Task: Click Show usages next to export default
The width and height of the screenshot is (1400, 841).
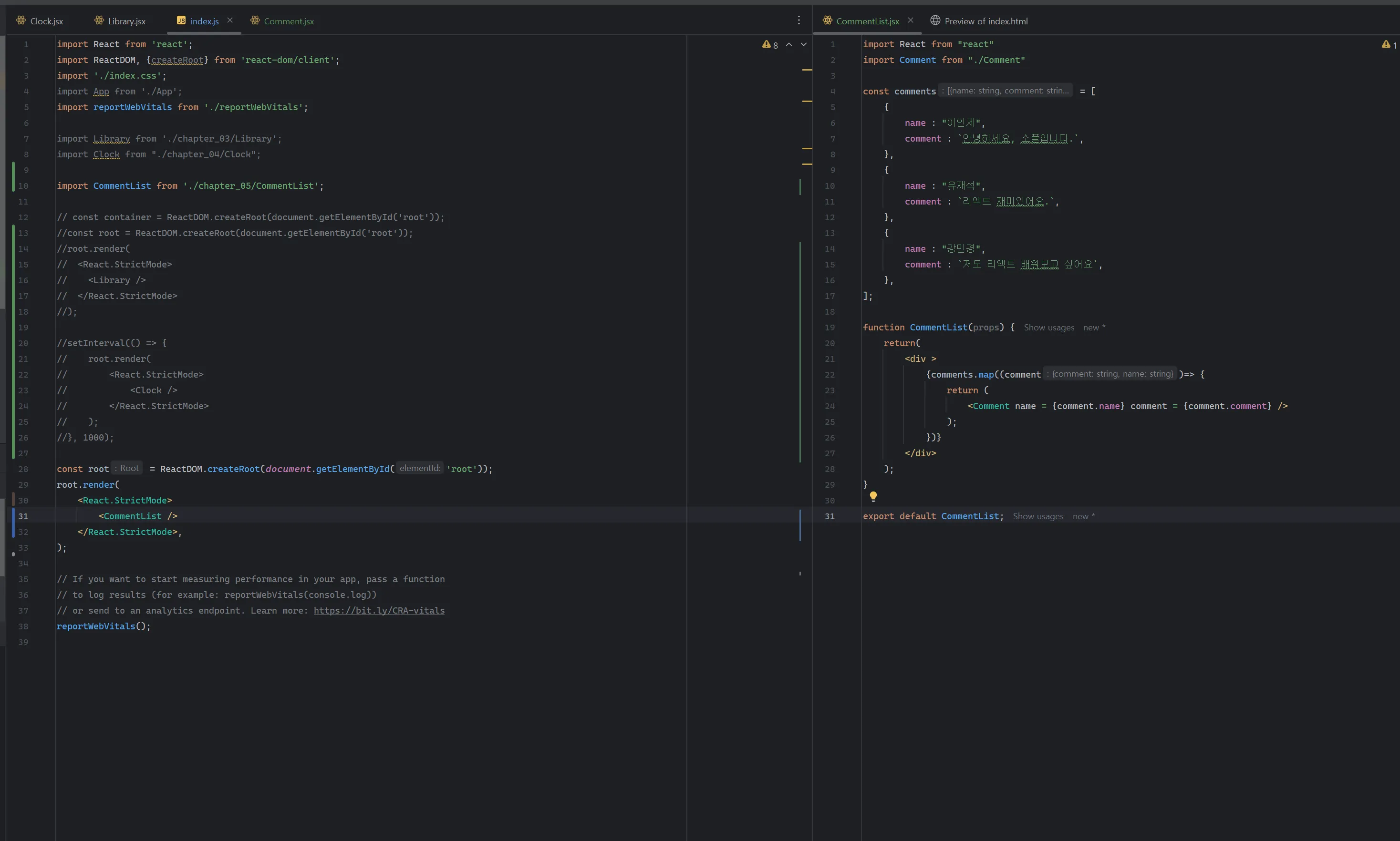Action: click(x=1037, y=516)
